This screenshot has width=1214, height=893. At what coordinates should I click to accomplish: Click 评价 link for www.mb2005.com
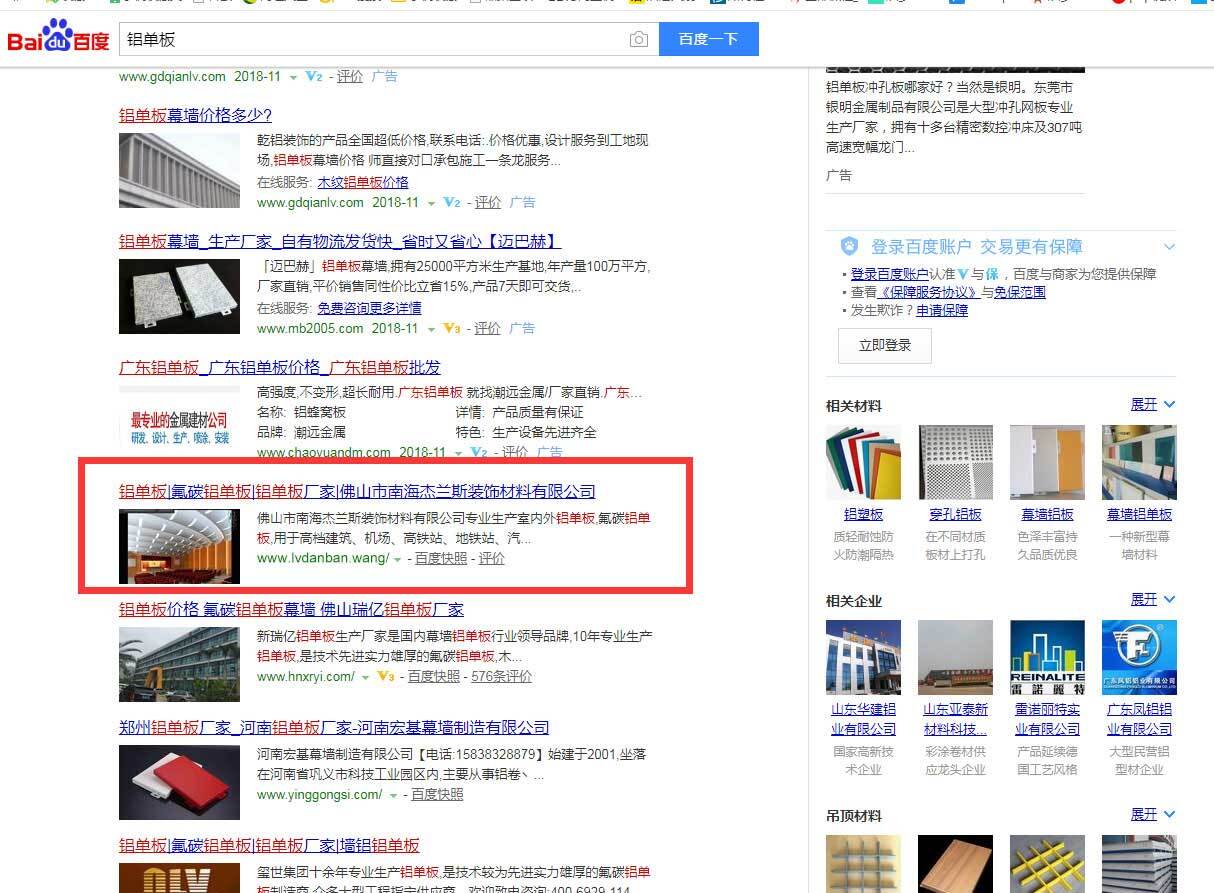pyautogui.click(x=488, y=328)
